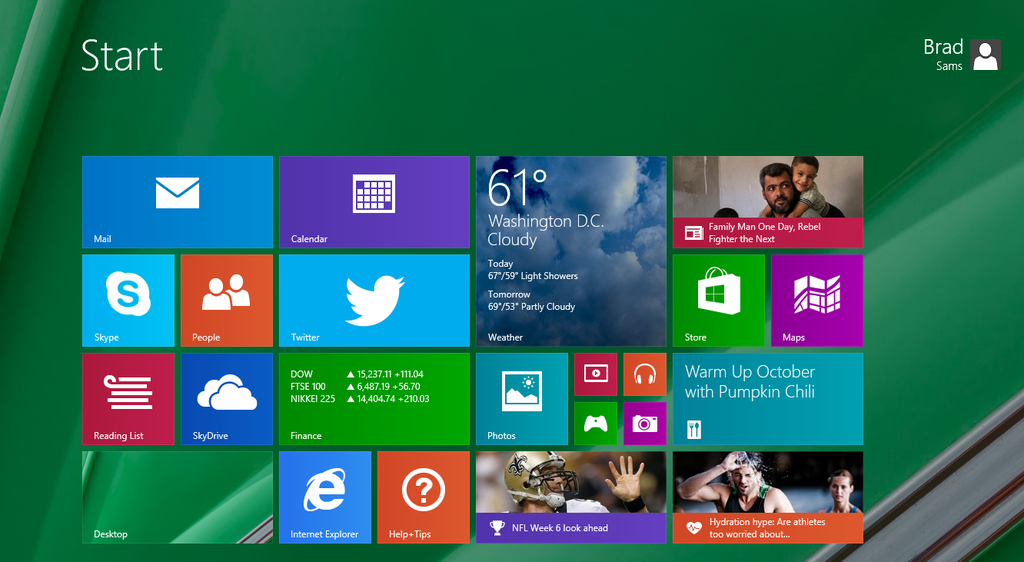The image size is (1024, 562).
Task: Open the Mail tile
Action: [x=177, y=202]
